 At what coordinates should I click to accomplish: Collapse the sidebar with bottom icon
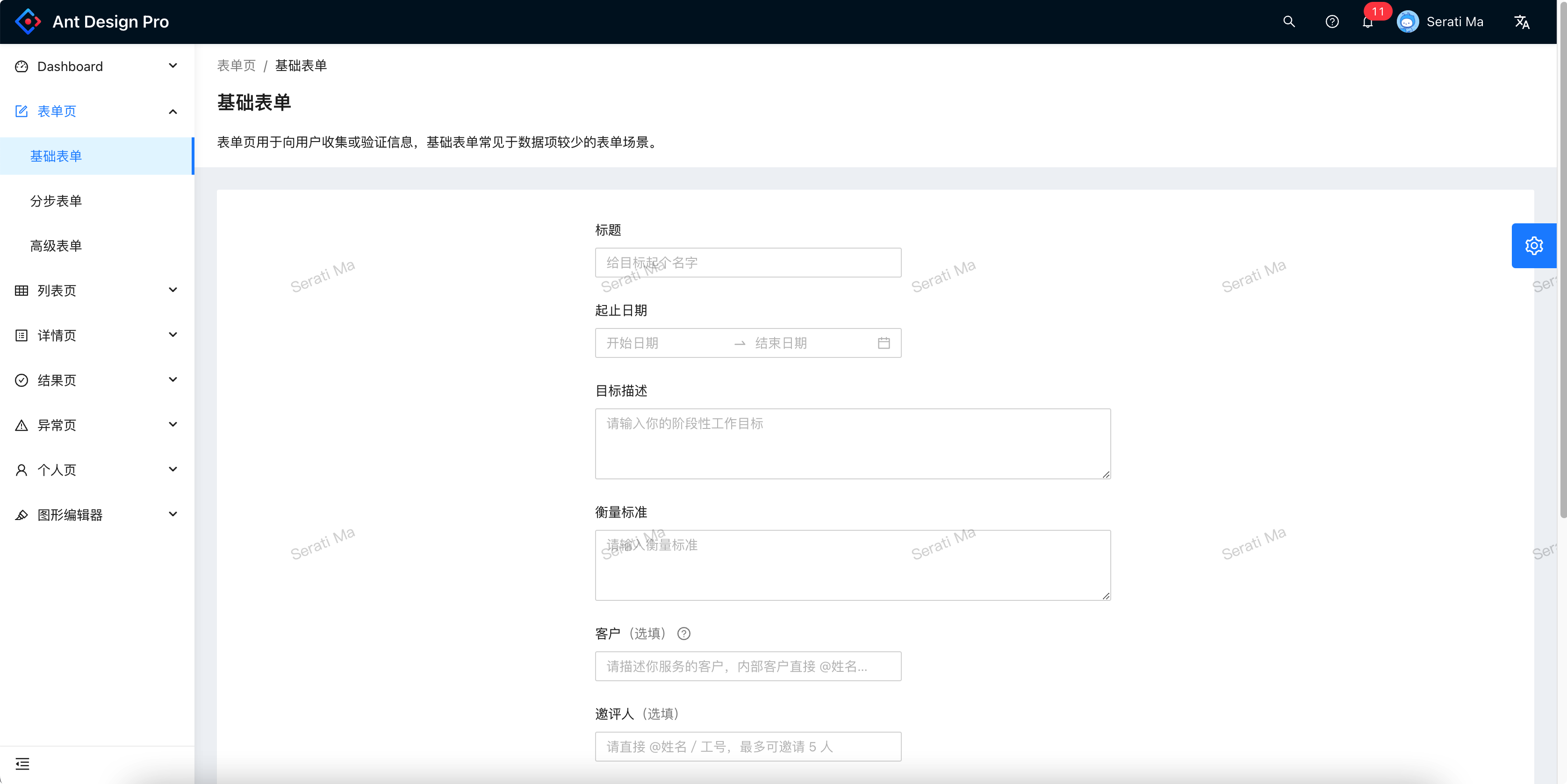tap(22, 764)
